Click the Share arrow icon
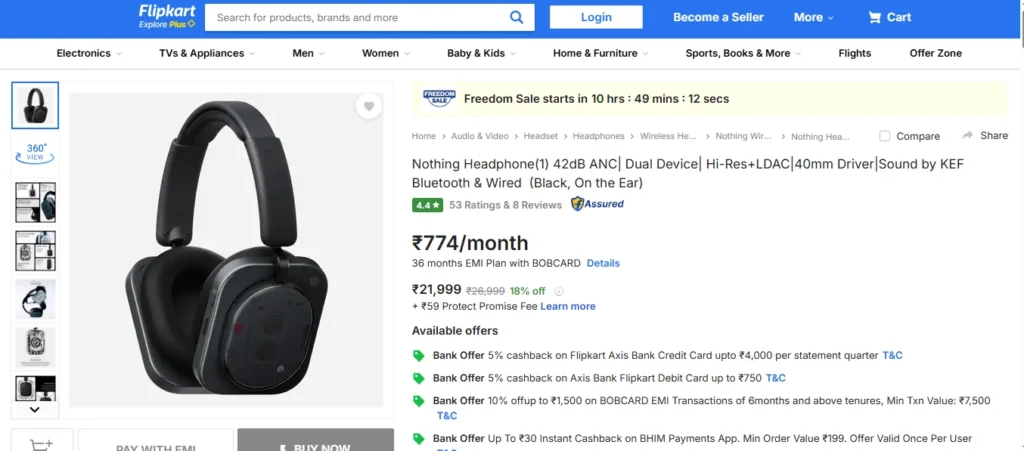The image size is (1024, 451). 968,135
